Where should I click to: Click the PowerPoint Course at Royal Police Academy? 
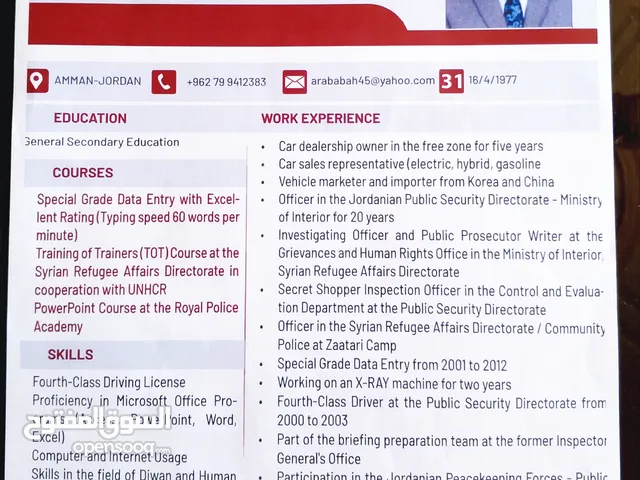(134, 317)
